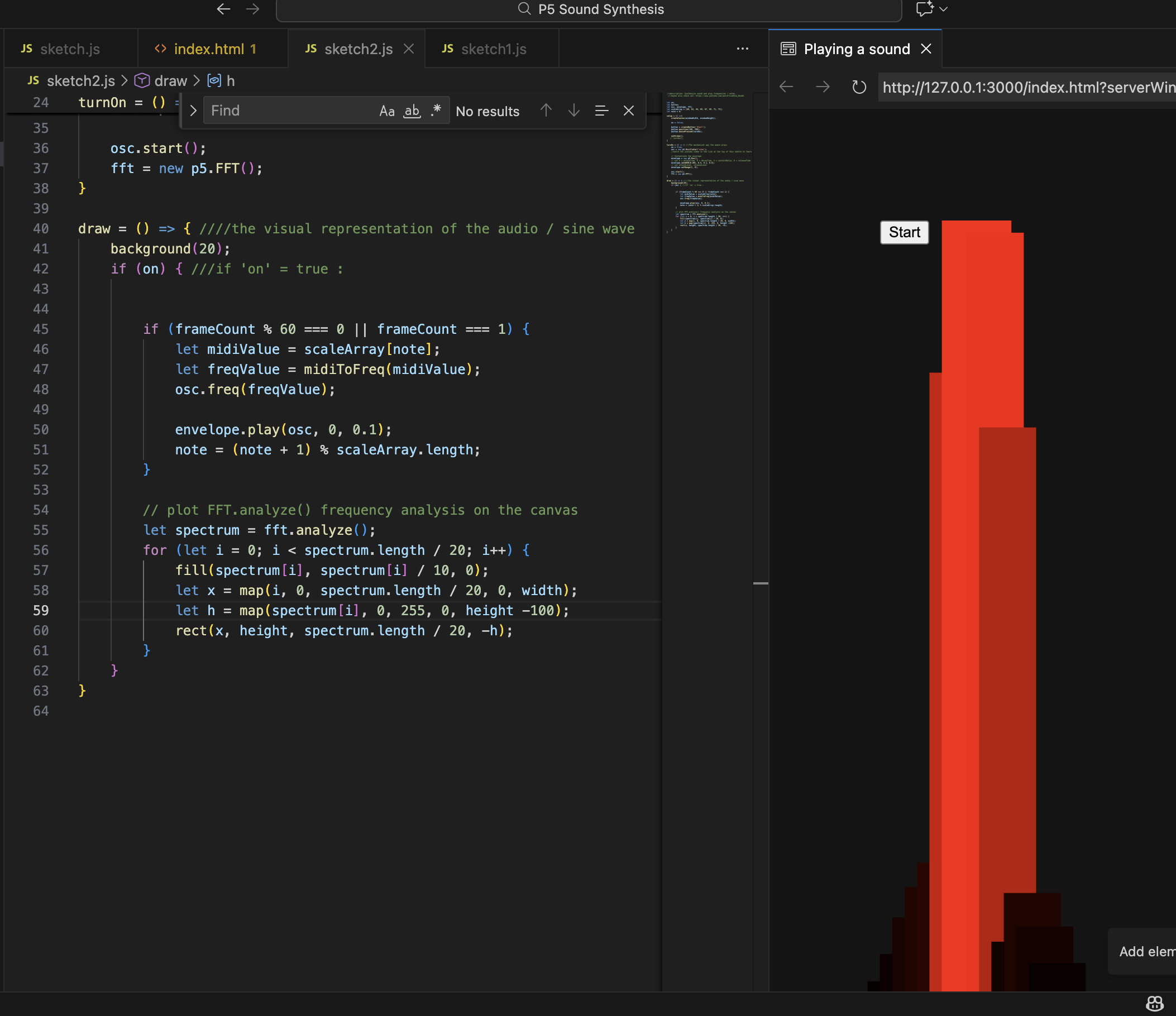
Task: Click the draw breadcrumb item
Action: [x=170, y=80]
